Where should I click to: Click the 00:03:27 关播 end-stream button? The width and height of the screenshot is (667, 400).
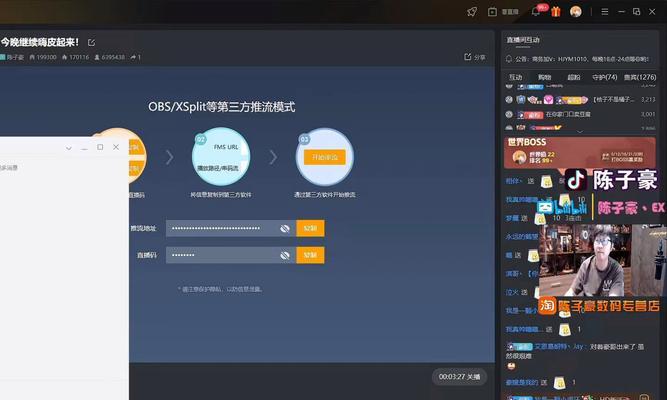(459, 377)
